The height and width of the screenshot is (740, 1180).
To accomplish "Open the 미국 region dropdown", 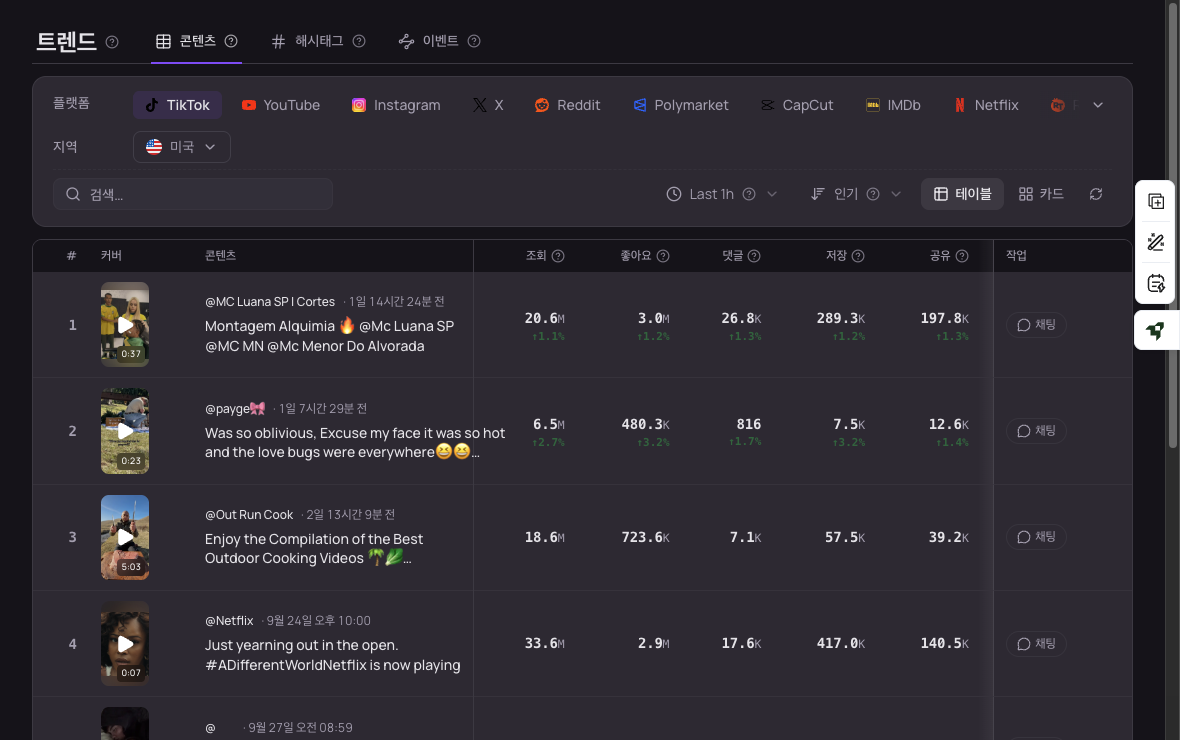I will tap(181, 147).
